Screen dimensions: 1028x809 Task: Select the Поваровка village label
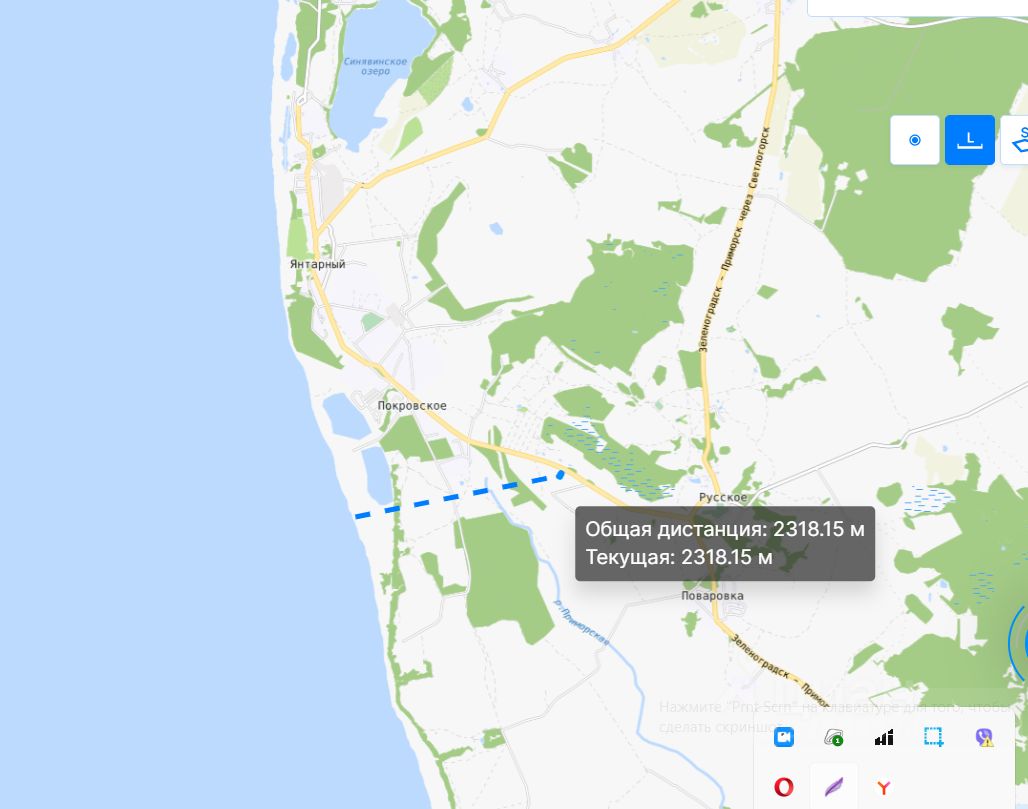(712, 596)
